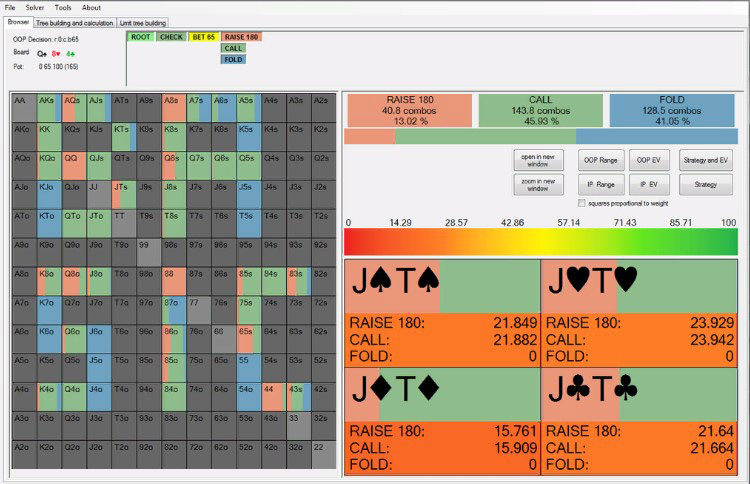Click the RAISE 180 summary box
The width and height of the screenshot is (750, 484).
[407, 110]
